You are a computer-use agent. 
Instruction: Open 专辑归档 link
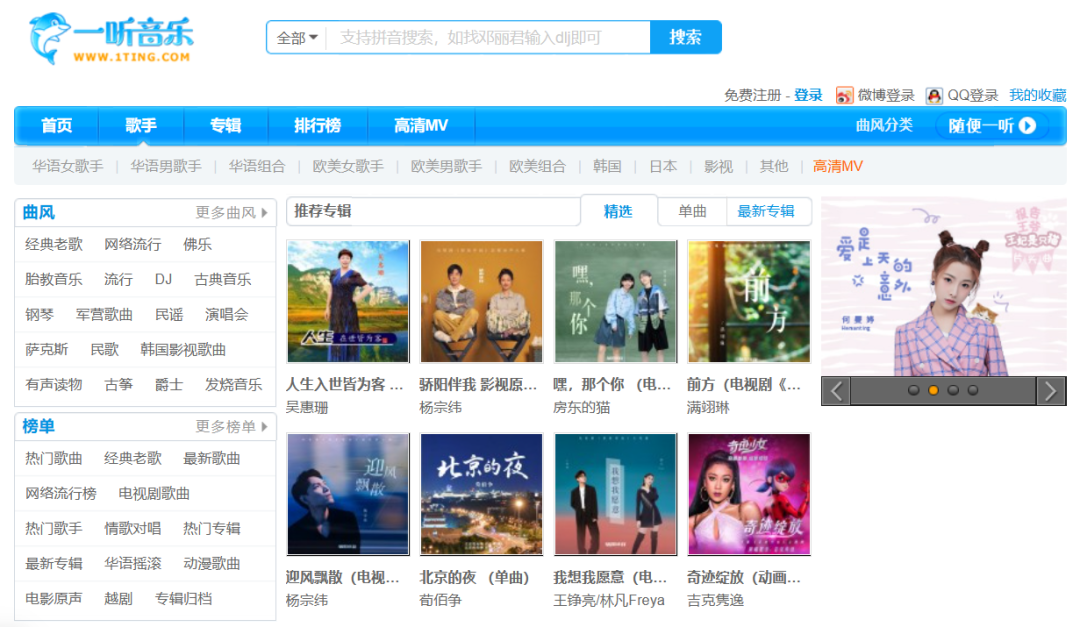tap(183, 599)
